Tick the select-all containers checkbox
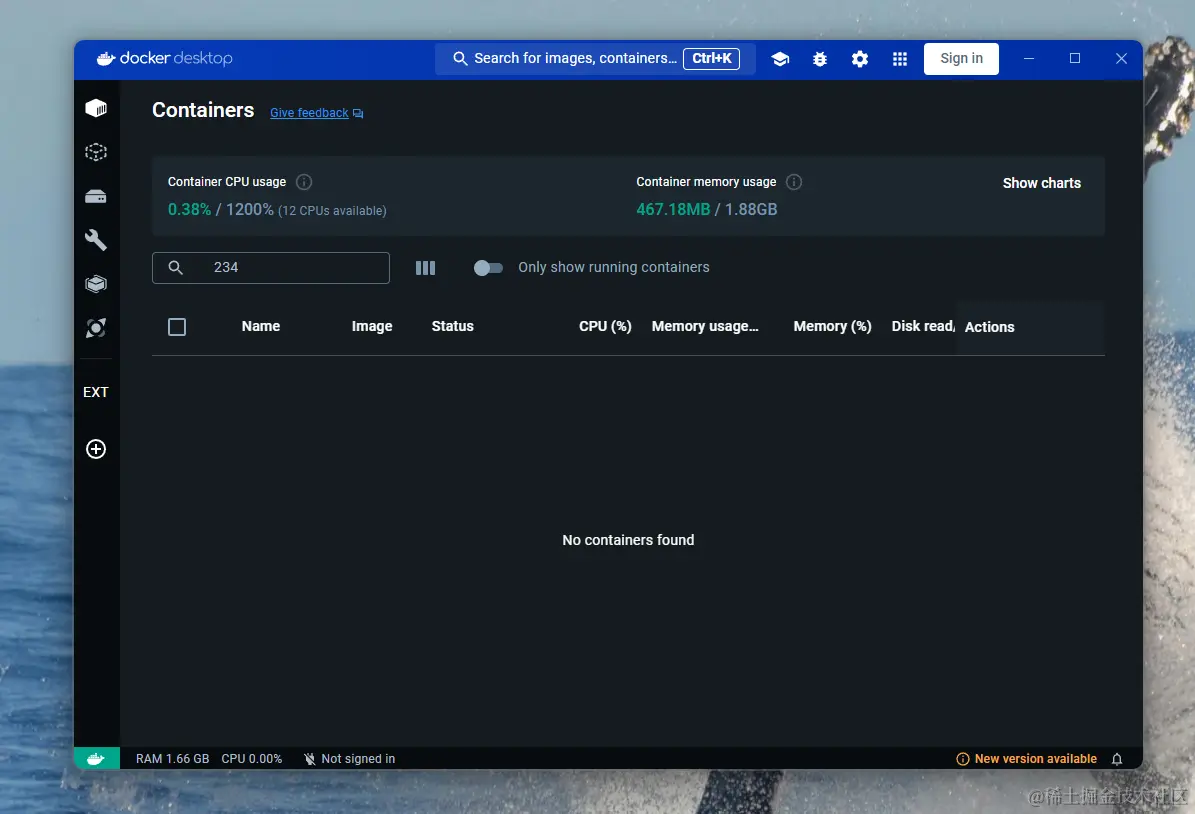The width and height of the screenshot is (1195, 814). coord(177,327)
